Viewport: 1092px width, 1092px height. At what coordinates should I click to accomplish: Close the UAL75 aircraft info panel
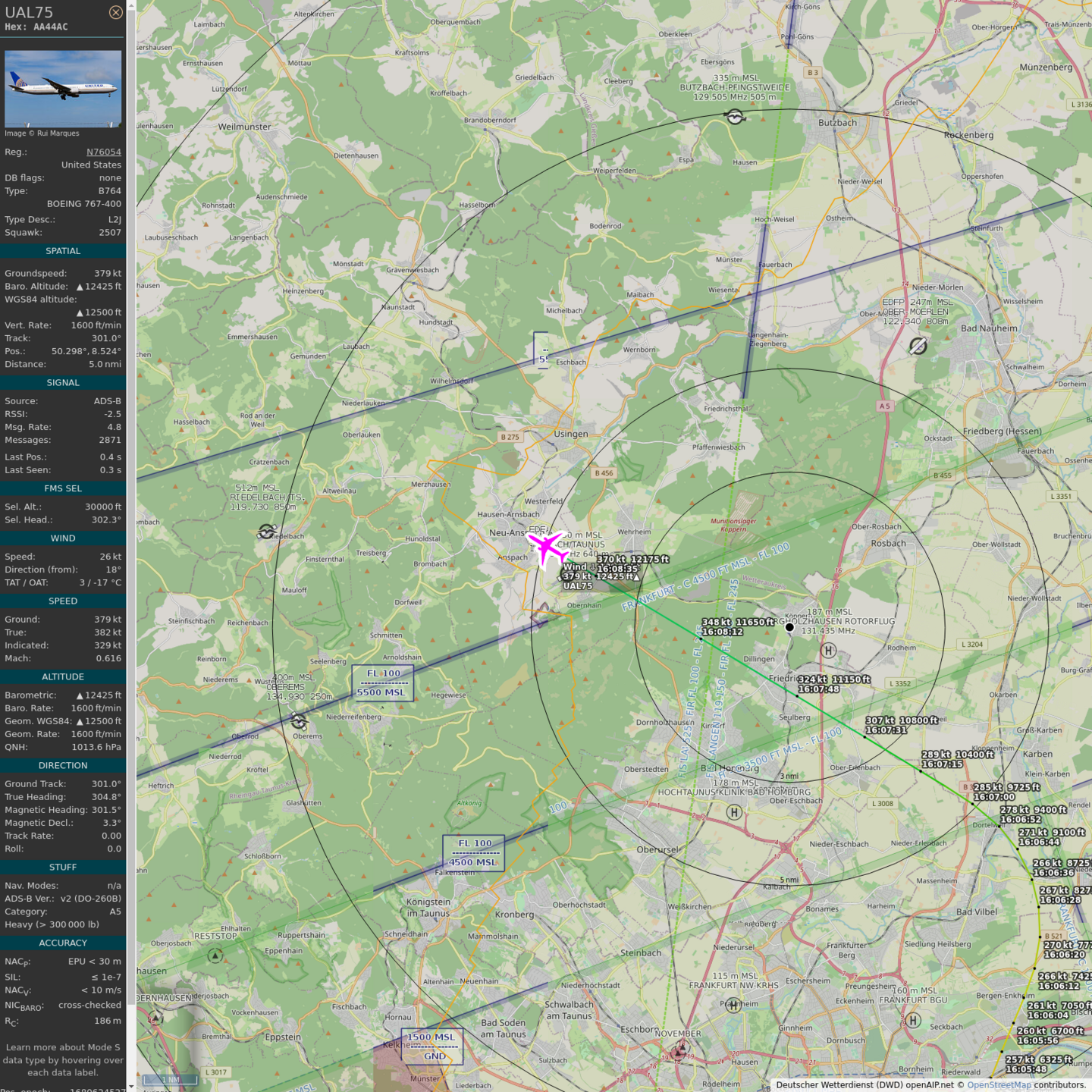coord(115,12)
